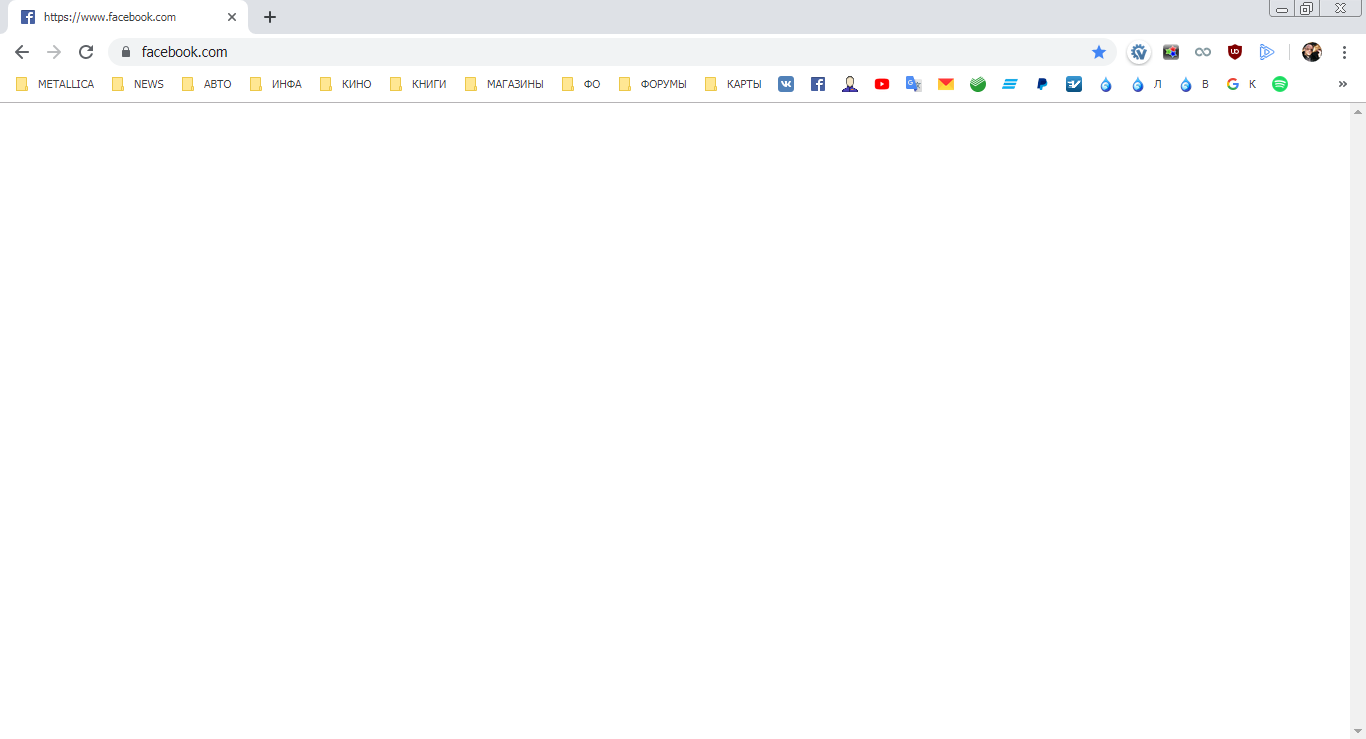This screenshot has width=1366, height=739.
Task: Select the facebook.com browser tab
Action: click(128, 17)
